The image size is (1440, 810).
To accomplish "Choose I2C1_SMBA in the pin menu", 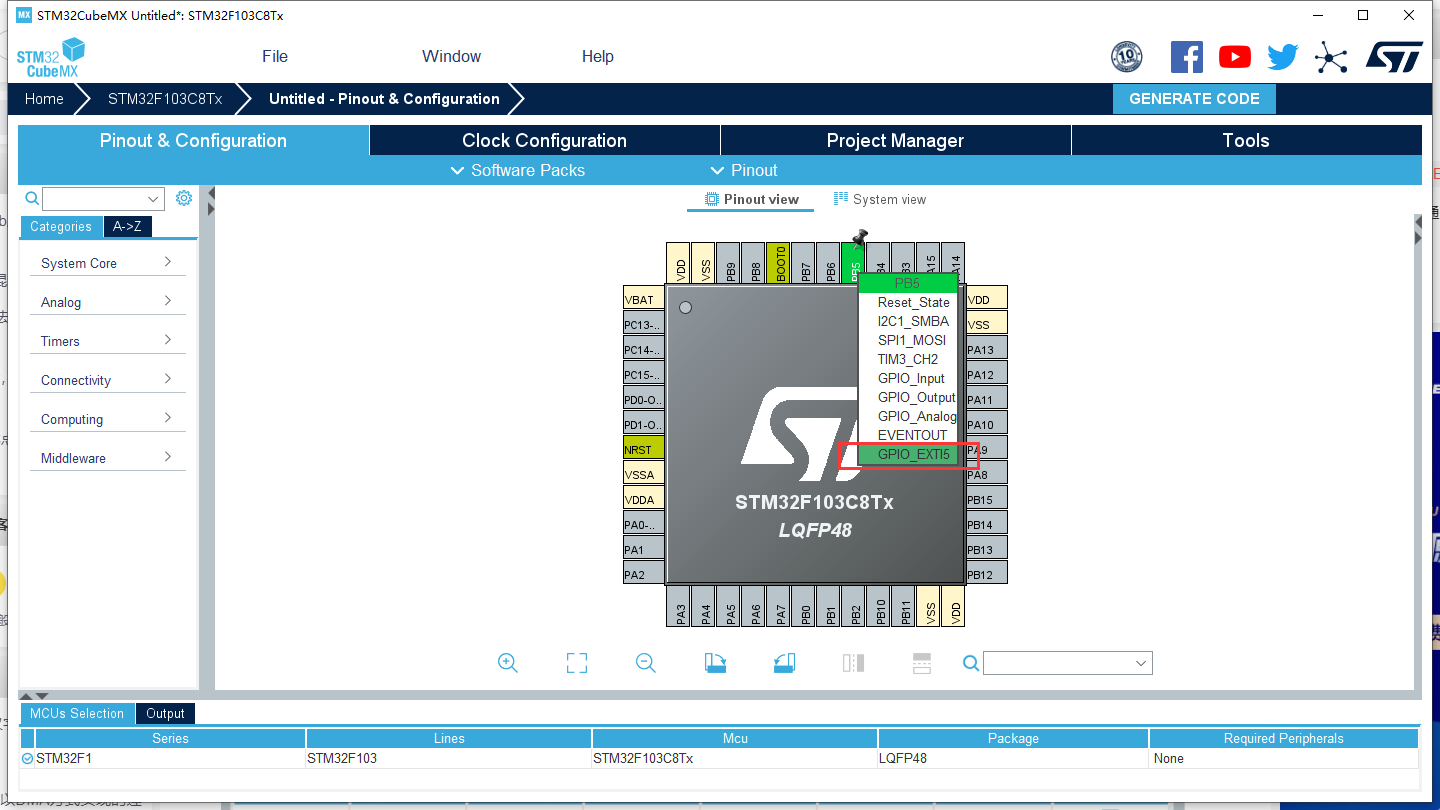I will pos(909,321).
